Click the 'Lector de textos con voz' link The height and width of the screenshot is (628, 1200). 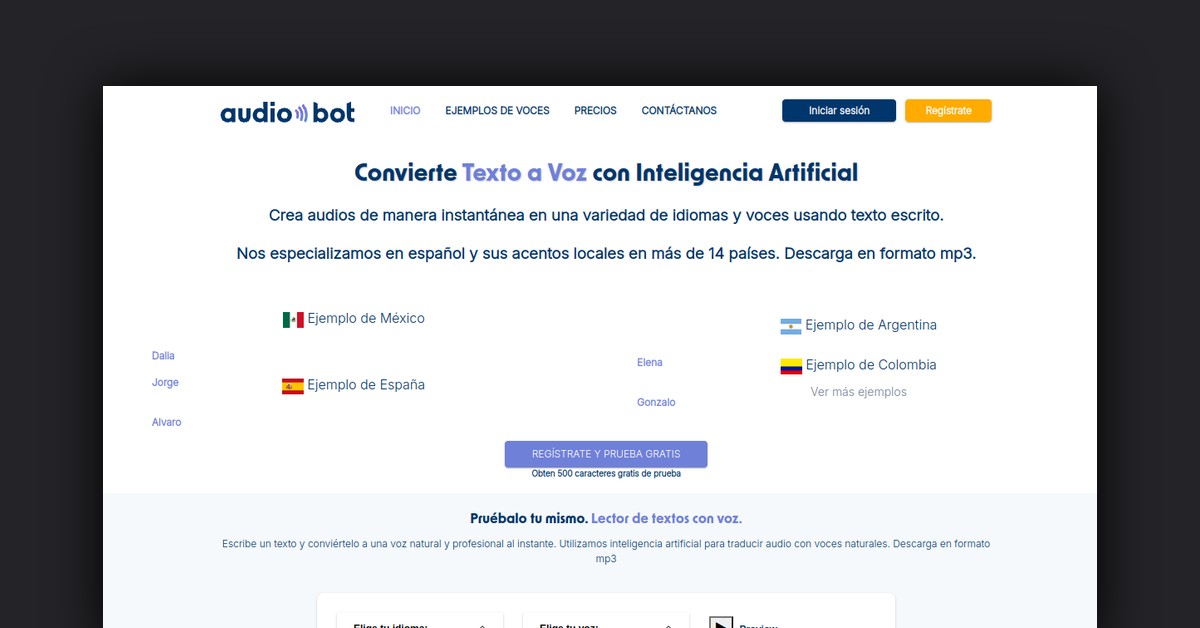[666, 518]
